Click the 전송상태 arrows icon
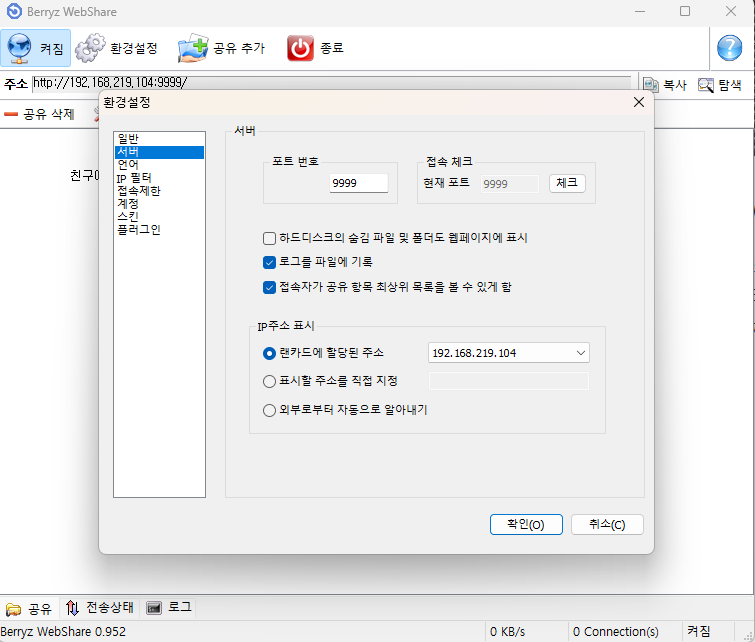The width and height of the screenshot is (755, 642). pyautogui.click(x=72, y=608)
